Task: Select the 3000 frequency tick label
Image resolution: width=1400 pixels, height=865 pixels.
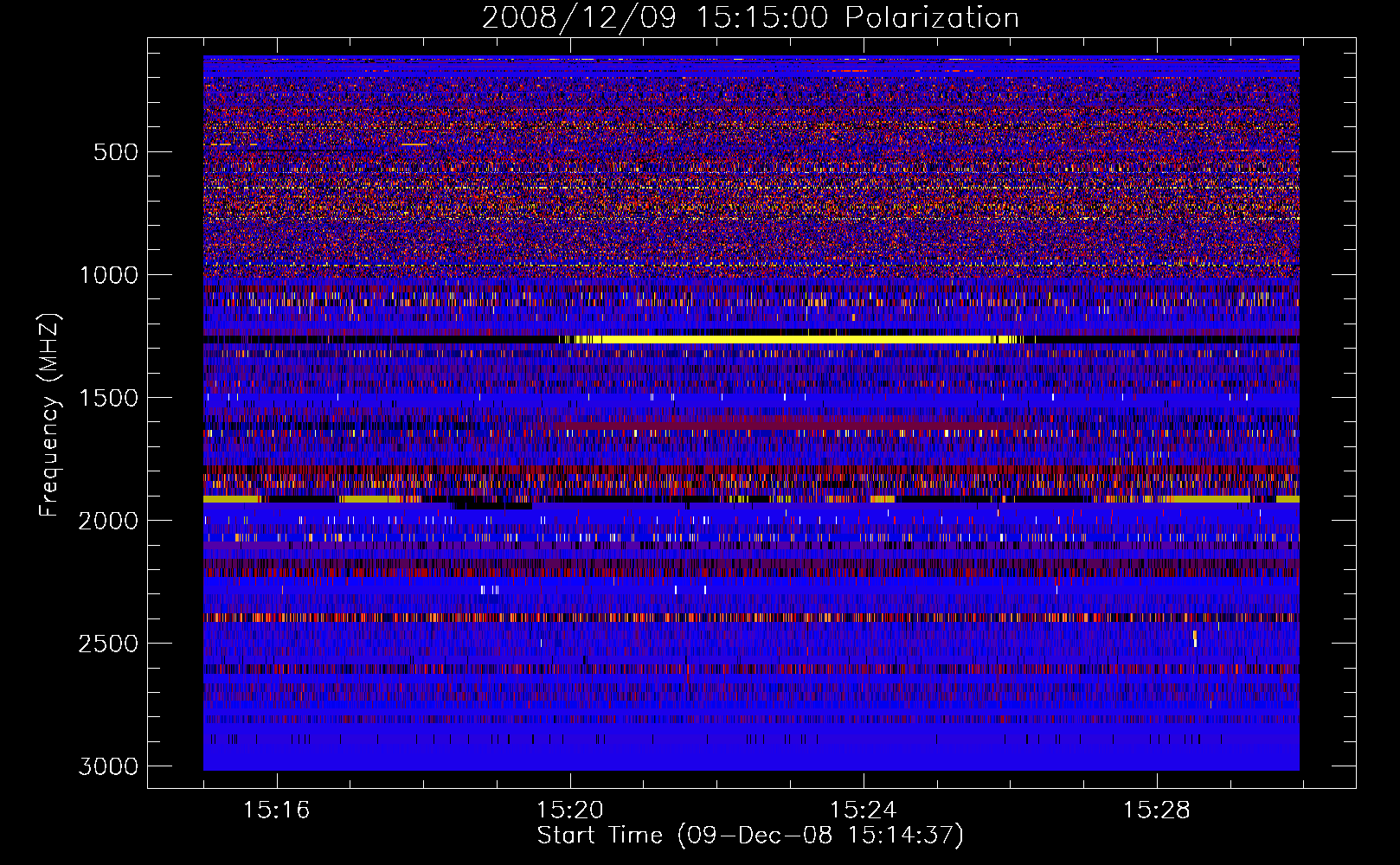Action: (109, 766)
